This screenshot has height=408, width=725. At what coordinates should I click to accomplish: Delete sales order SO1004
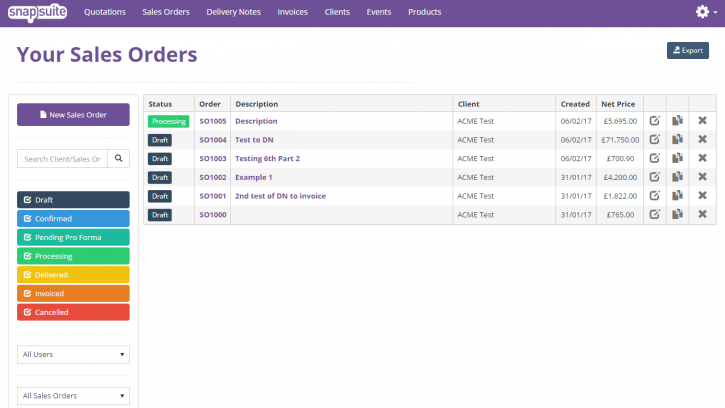point(702,139)
